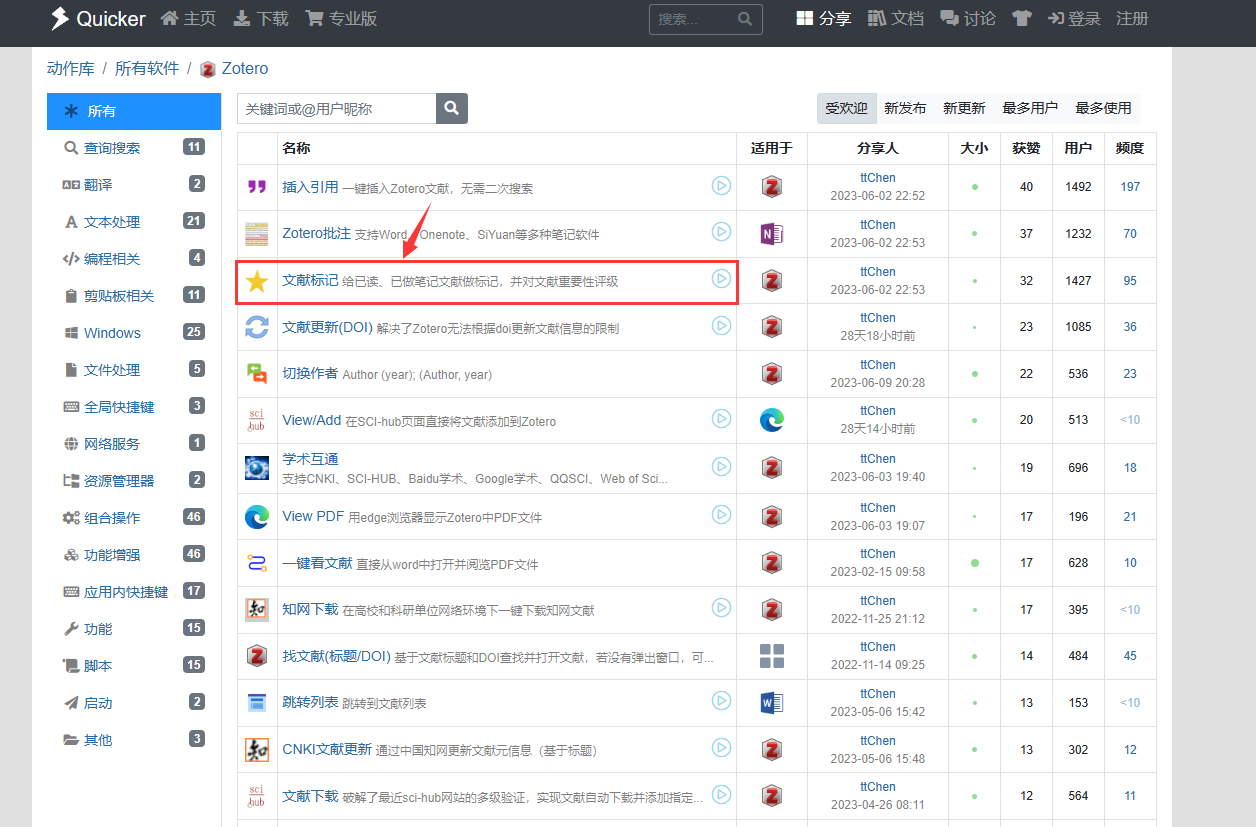Open the 一键看文献 action link
The image size is (1256, 827).
317,563
